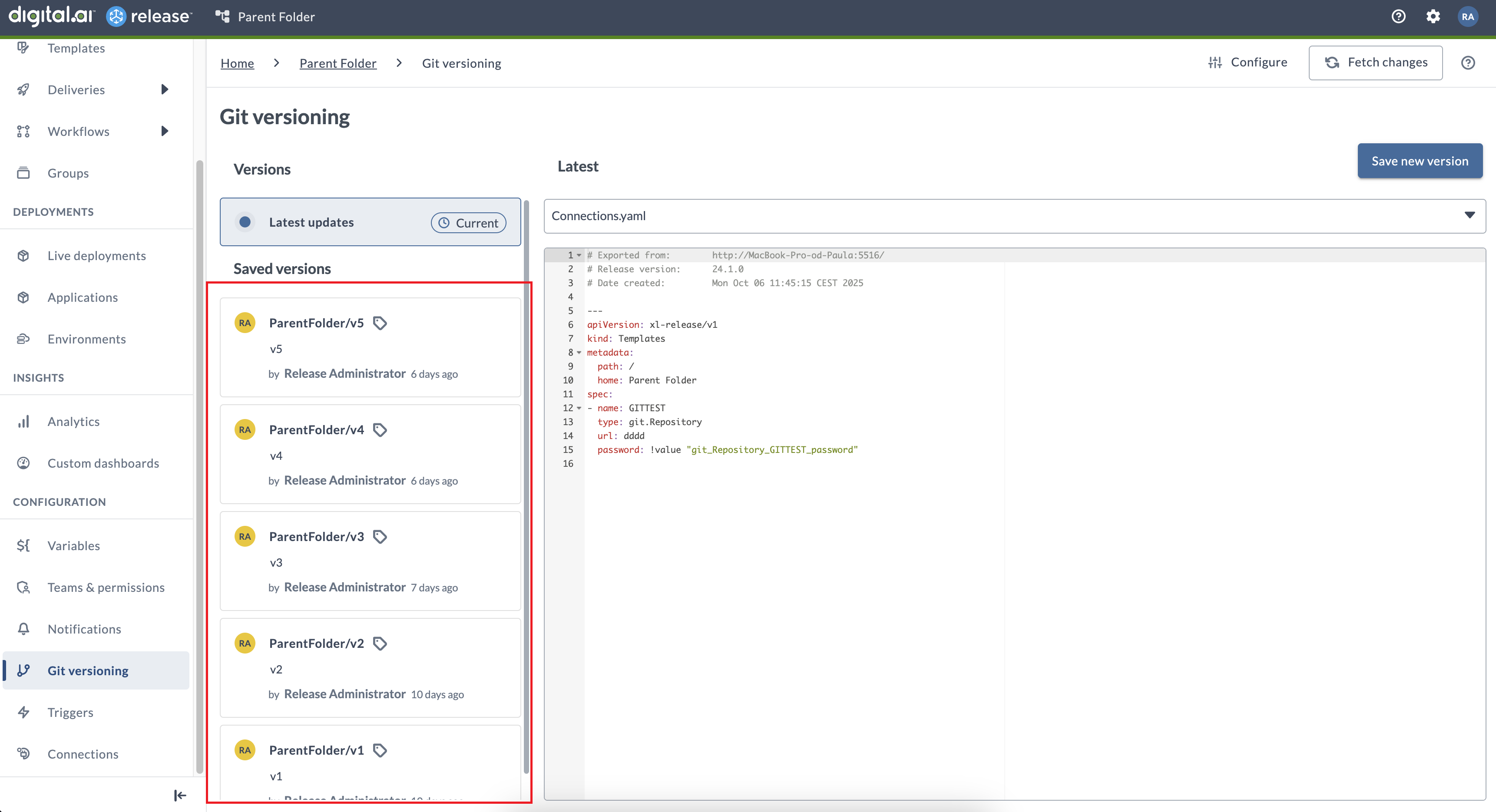Click the help icon in the top header
This screenshot has width=1496, height=812.
click(x=1398, y=16)
